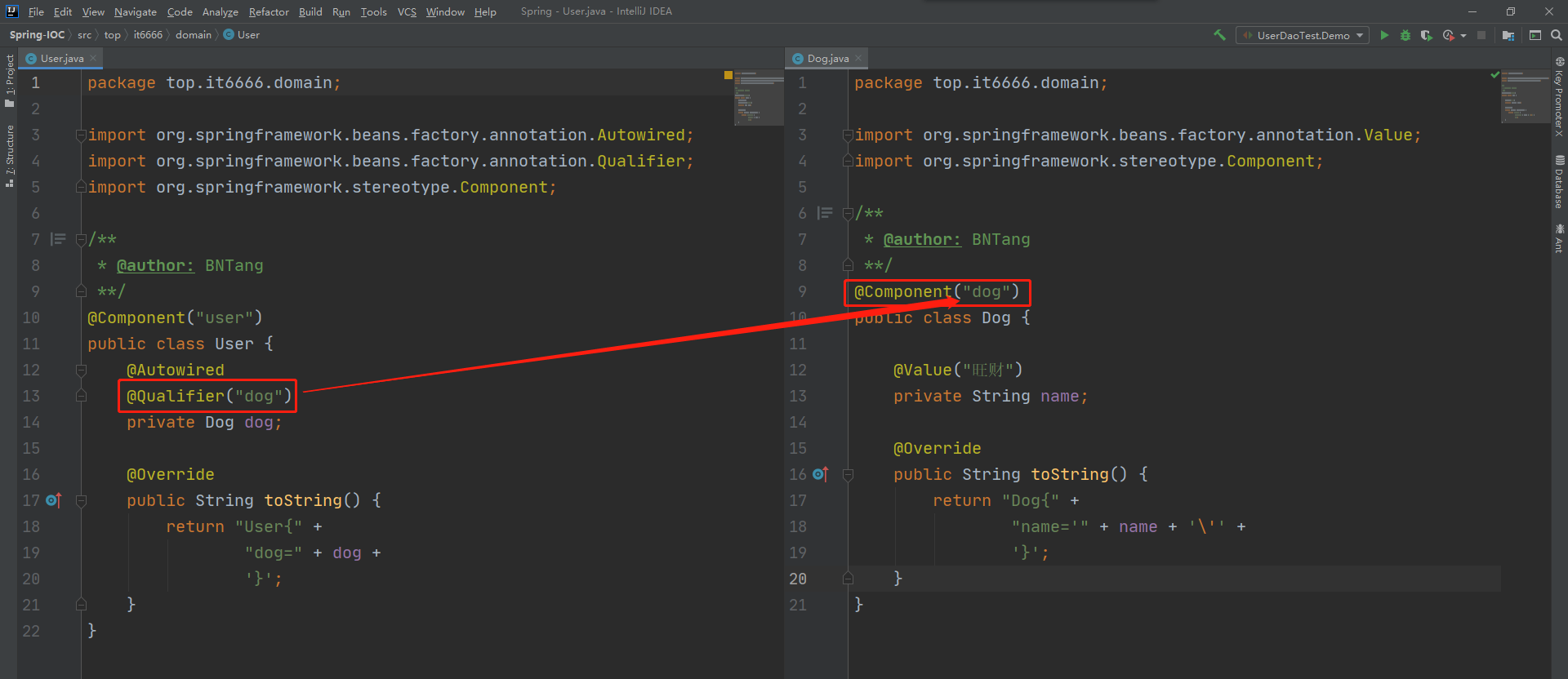Click override gutter icon on Dog.java line 16
Screen dimensions: 1568x679
(821, 474)
